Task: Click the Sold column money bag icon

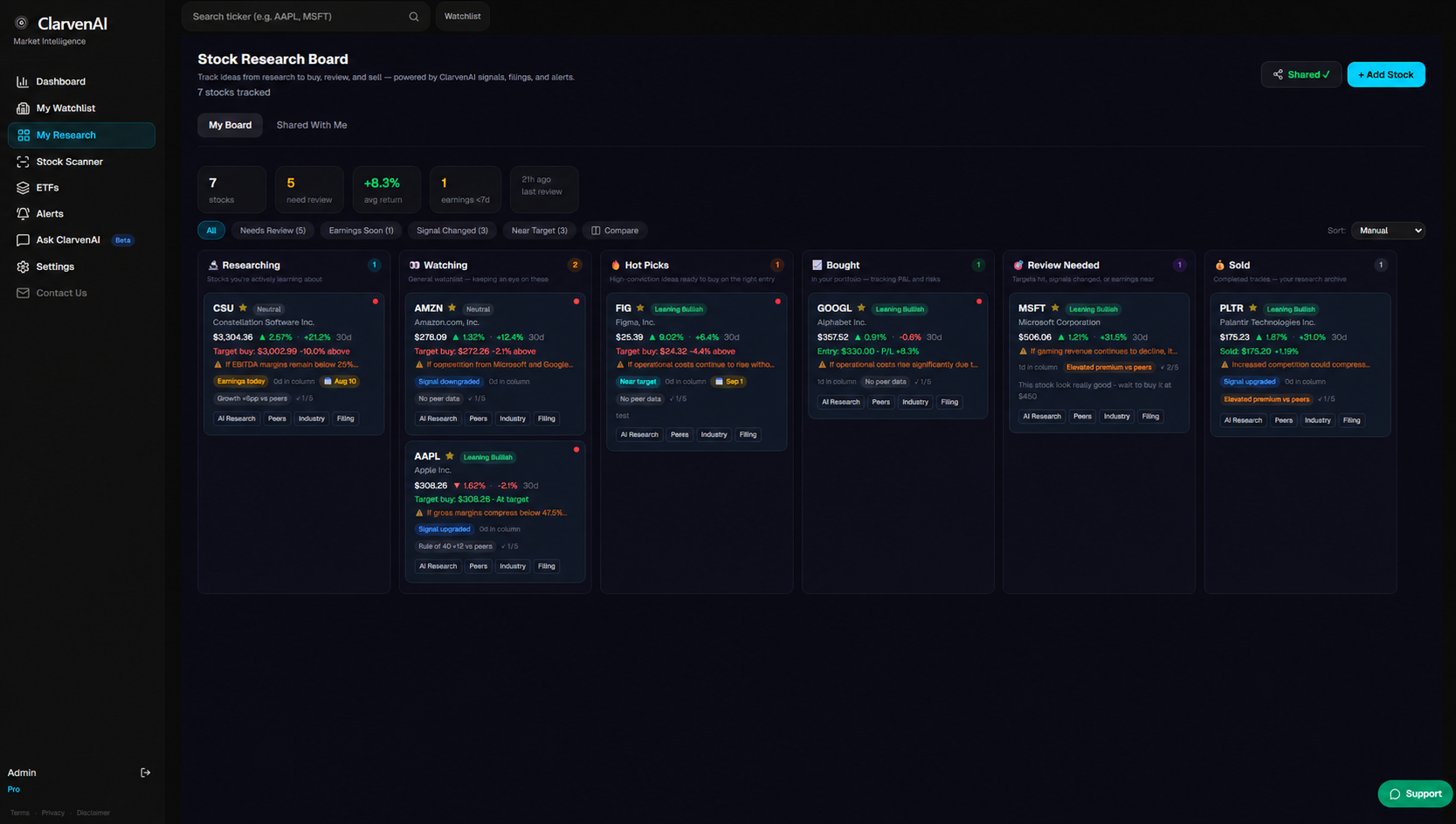Action: [x=1220, y=265]
